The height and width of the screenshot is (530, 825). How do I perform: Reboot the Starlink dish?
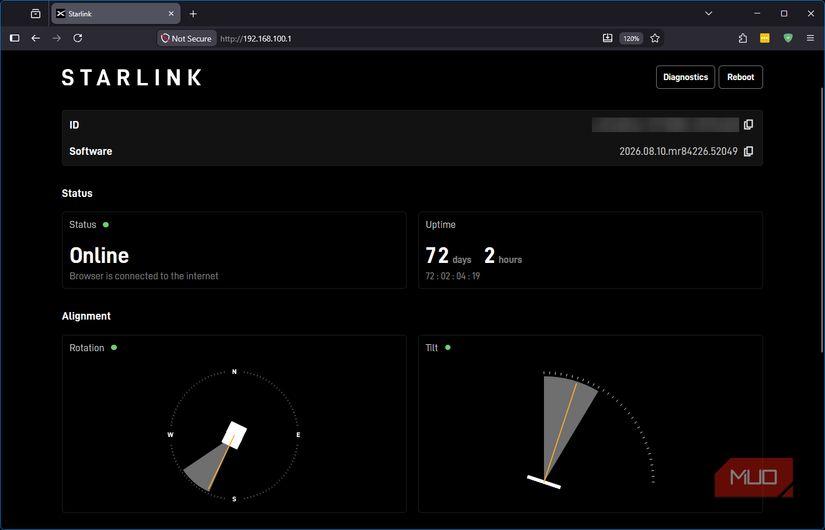(740, 77)
